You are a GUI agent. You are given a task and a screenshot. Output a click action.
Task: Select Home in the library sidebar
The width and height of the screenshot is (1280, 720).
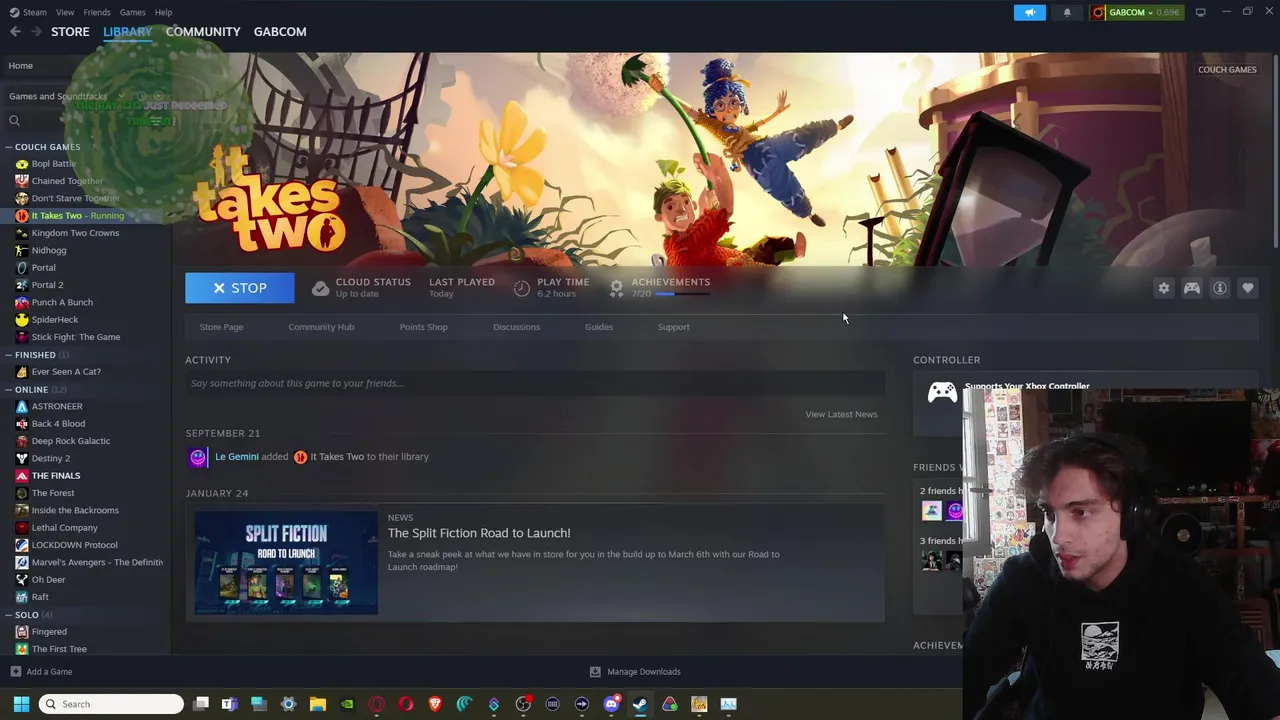click(20, 66)
